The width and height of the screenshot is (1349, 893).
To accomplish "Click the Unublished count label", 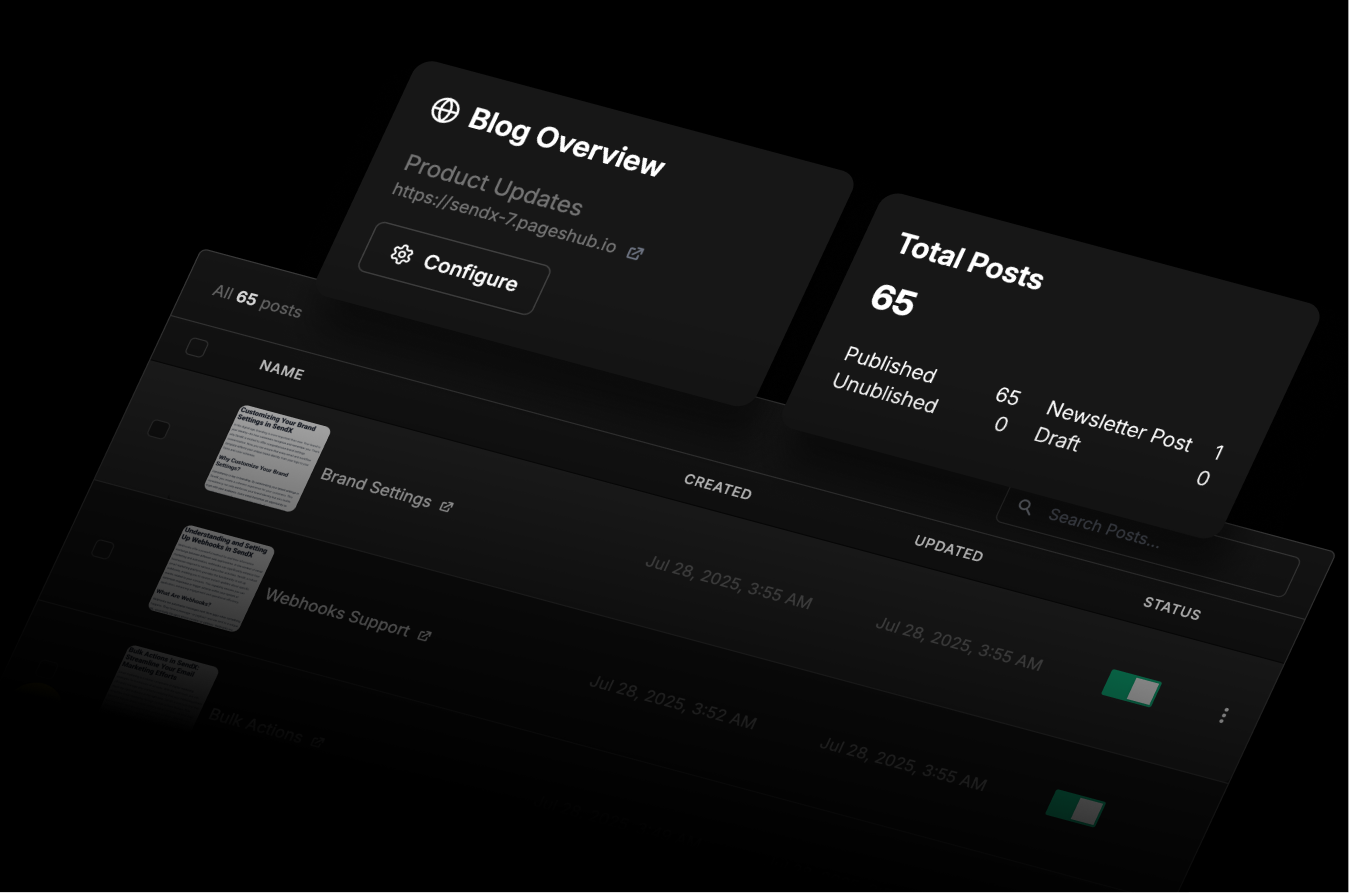I will 885,393.
